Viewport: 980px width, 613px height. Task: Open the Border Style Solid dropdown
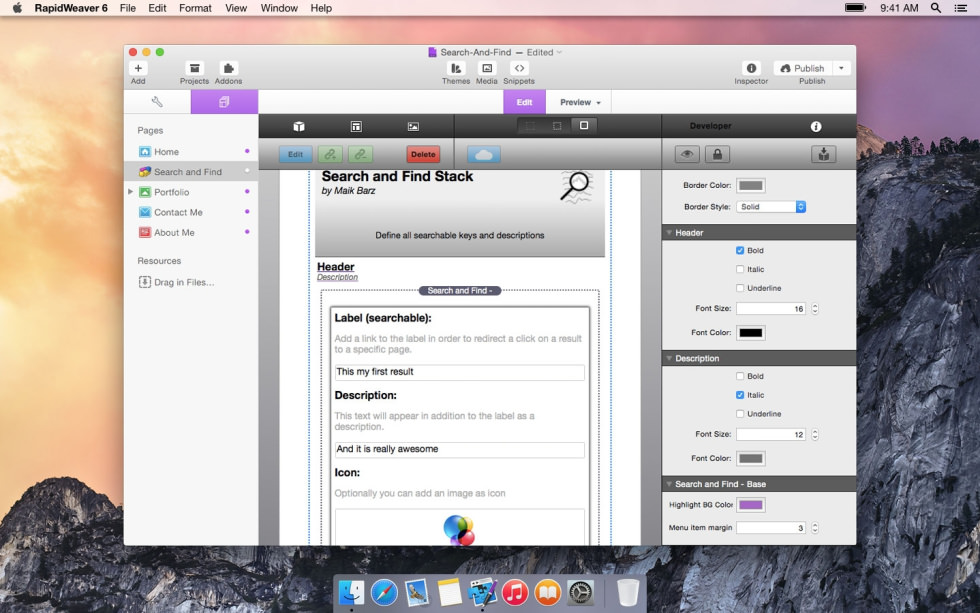coord(771,207)
